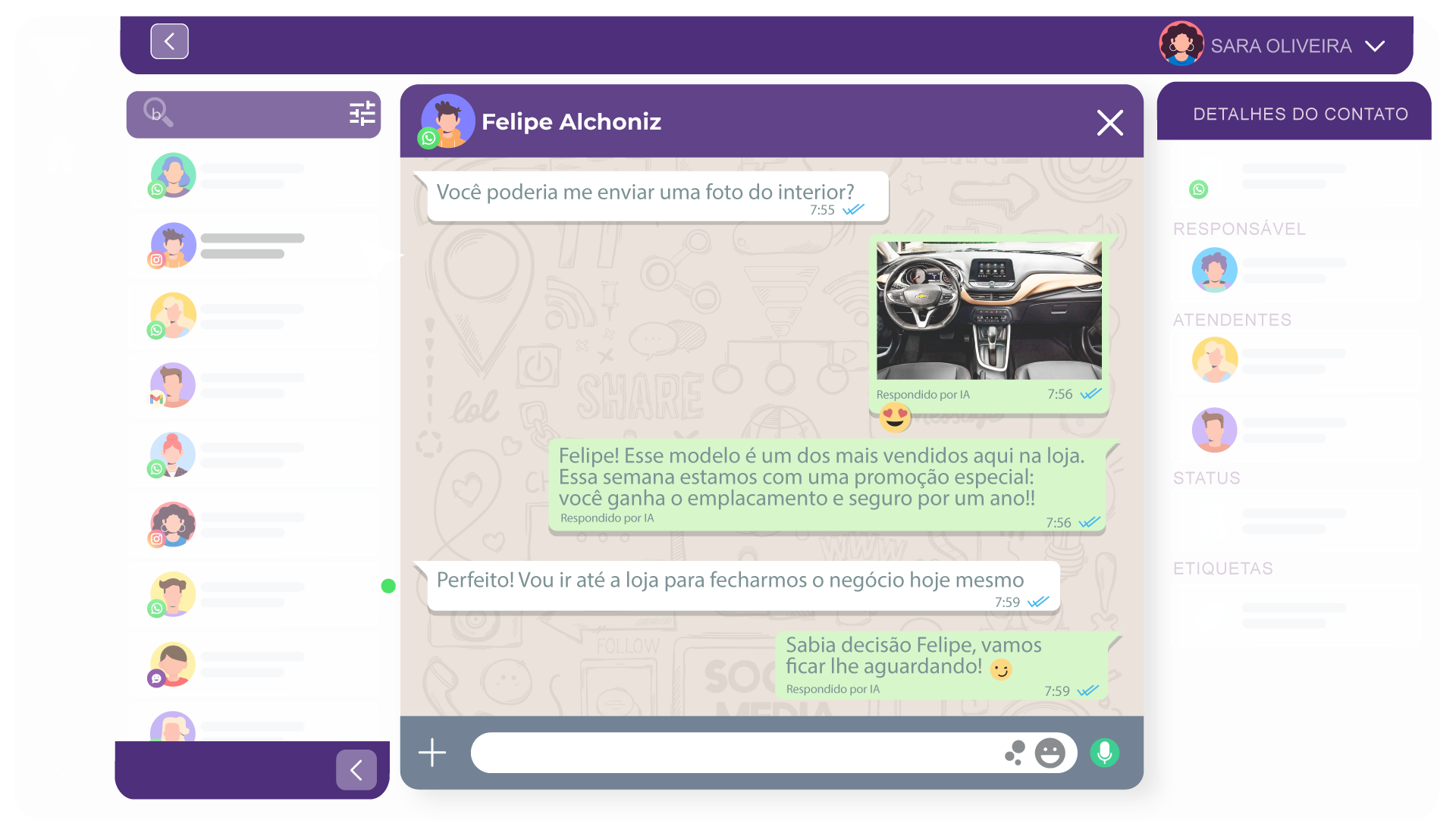Open the conversation filter icon in search bar

point(362,114)
